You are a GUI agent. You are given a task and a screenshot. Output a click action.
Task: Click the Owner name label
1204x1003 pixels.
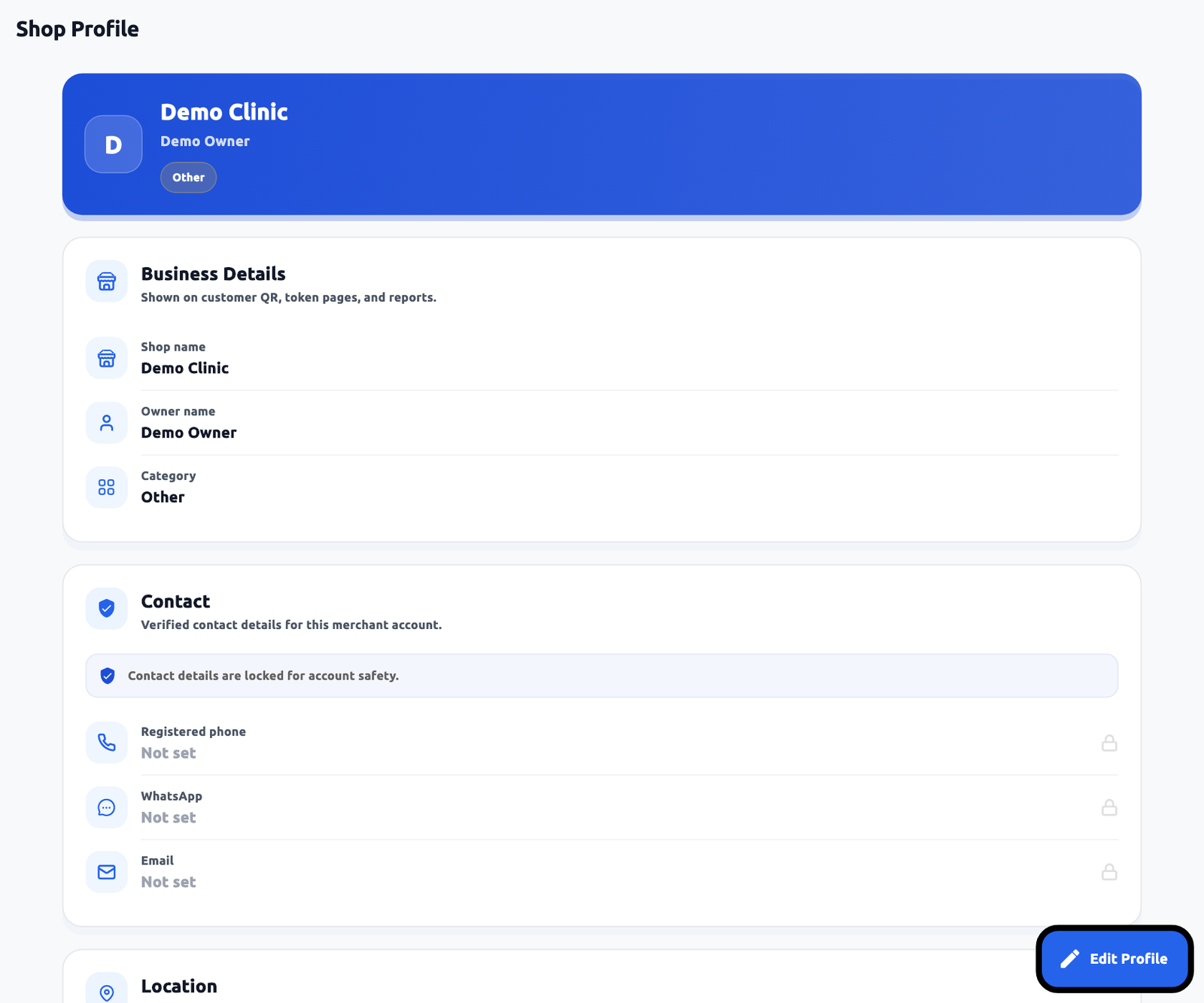(178, 412)
